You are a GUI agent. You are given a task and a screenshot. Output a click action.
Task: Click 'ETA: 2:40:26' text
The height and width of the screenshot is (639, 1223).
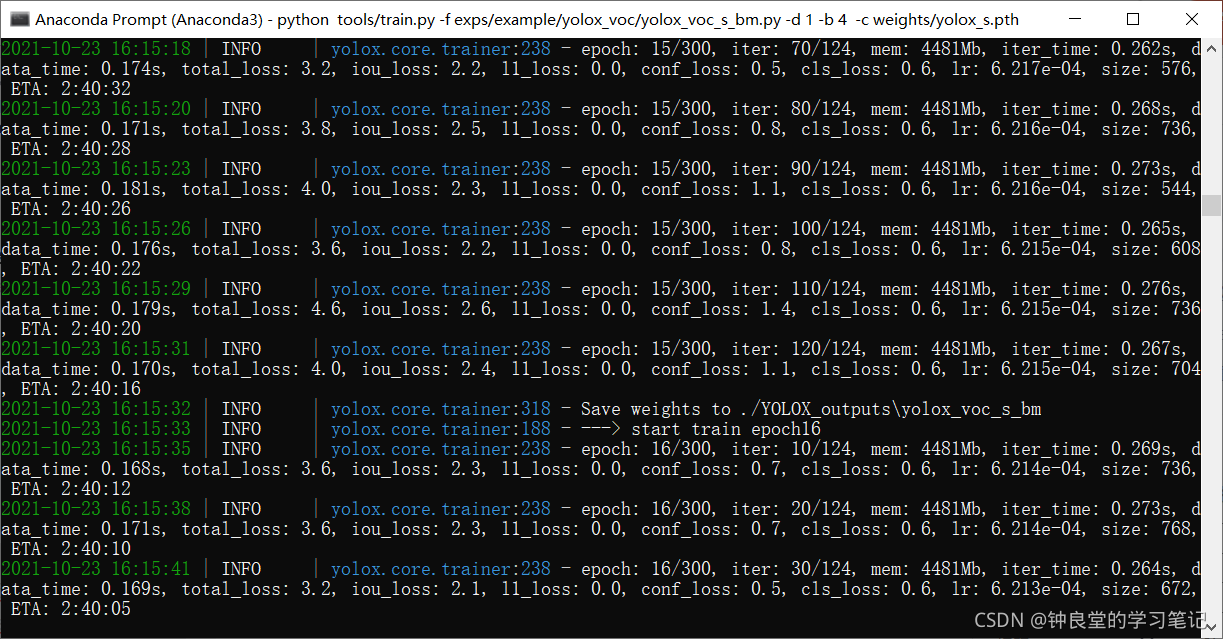click(x=71, y=209)
